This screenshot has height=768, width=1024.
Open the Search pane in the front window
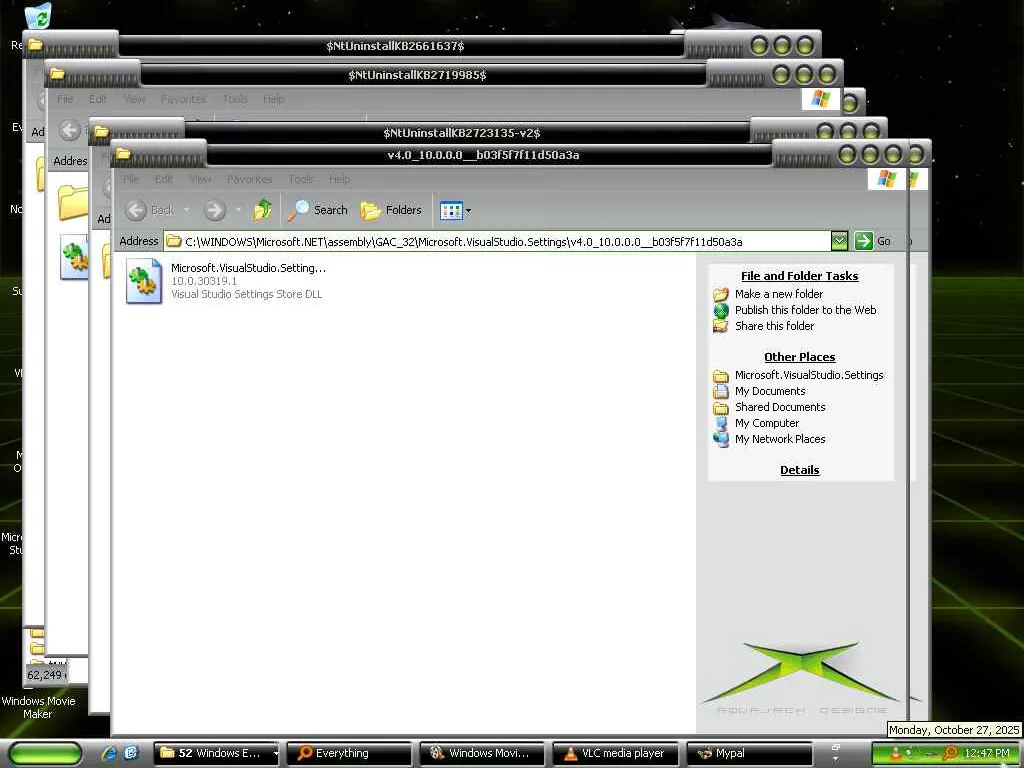click(x=317, y=210)
